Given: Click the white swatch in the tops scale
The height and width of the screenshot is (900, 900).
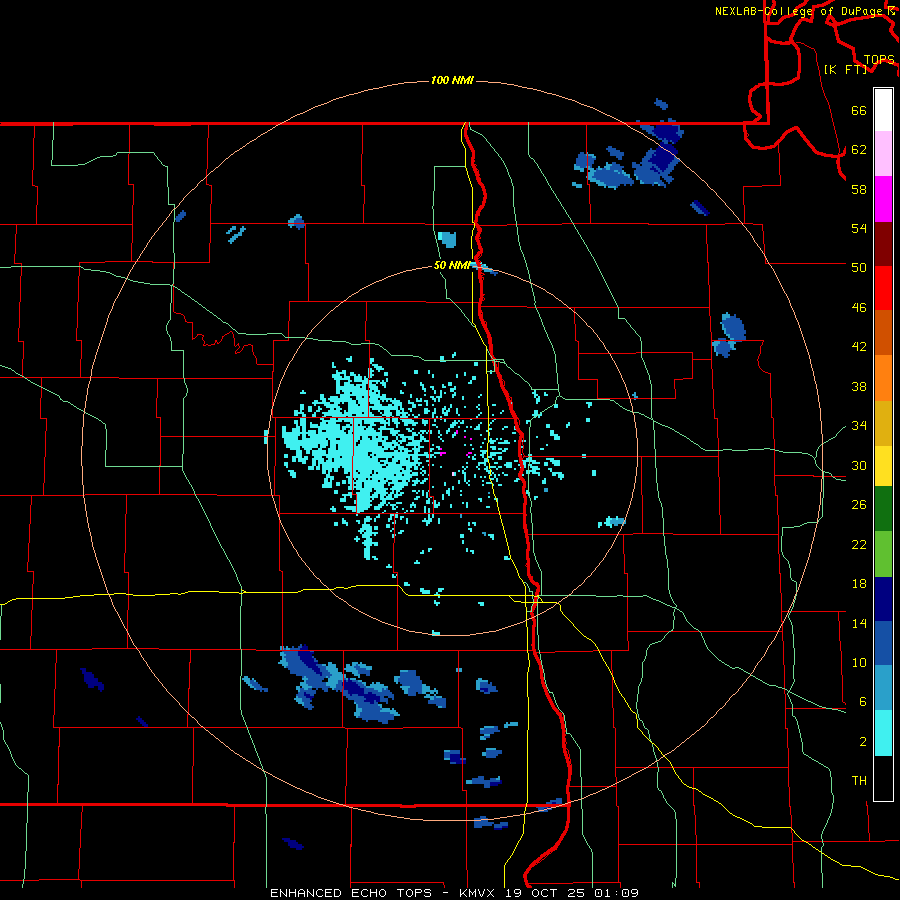Looking at the screenshot, I should pos(883,110).
